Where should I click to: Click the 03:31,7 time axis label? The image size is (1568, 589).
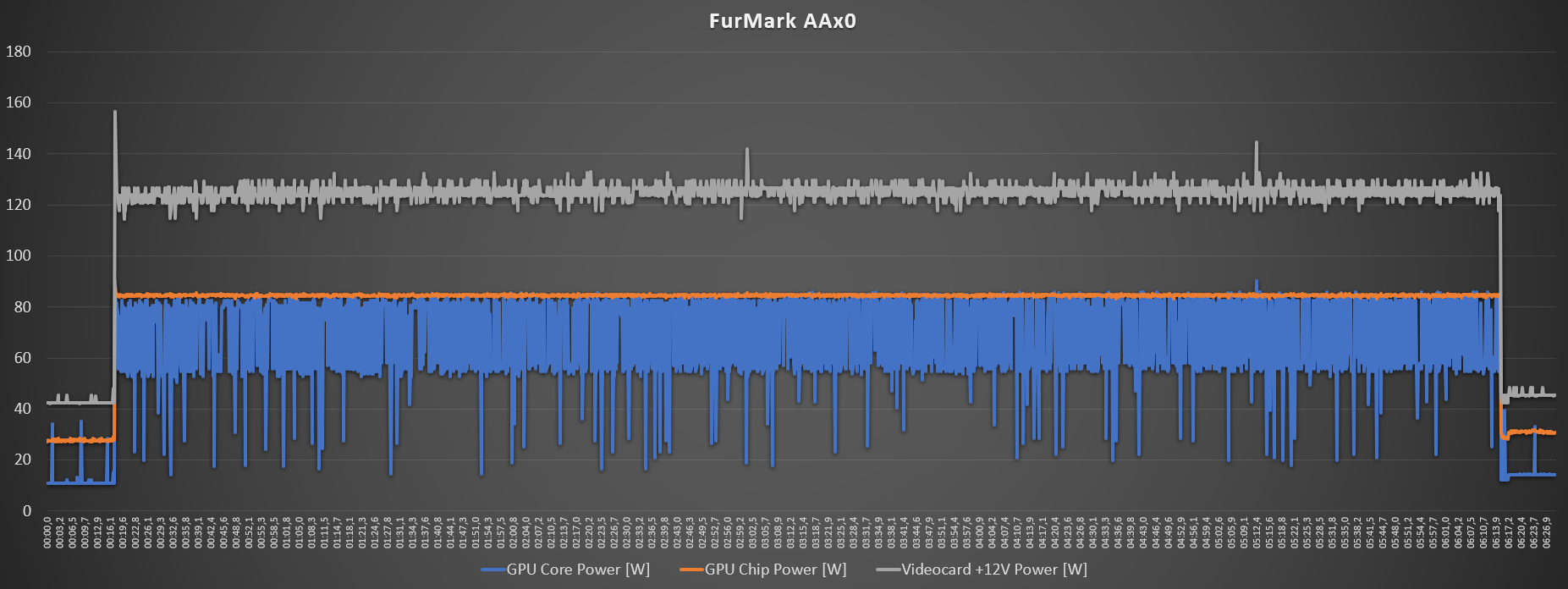point(866,533)
